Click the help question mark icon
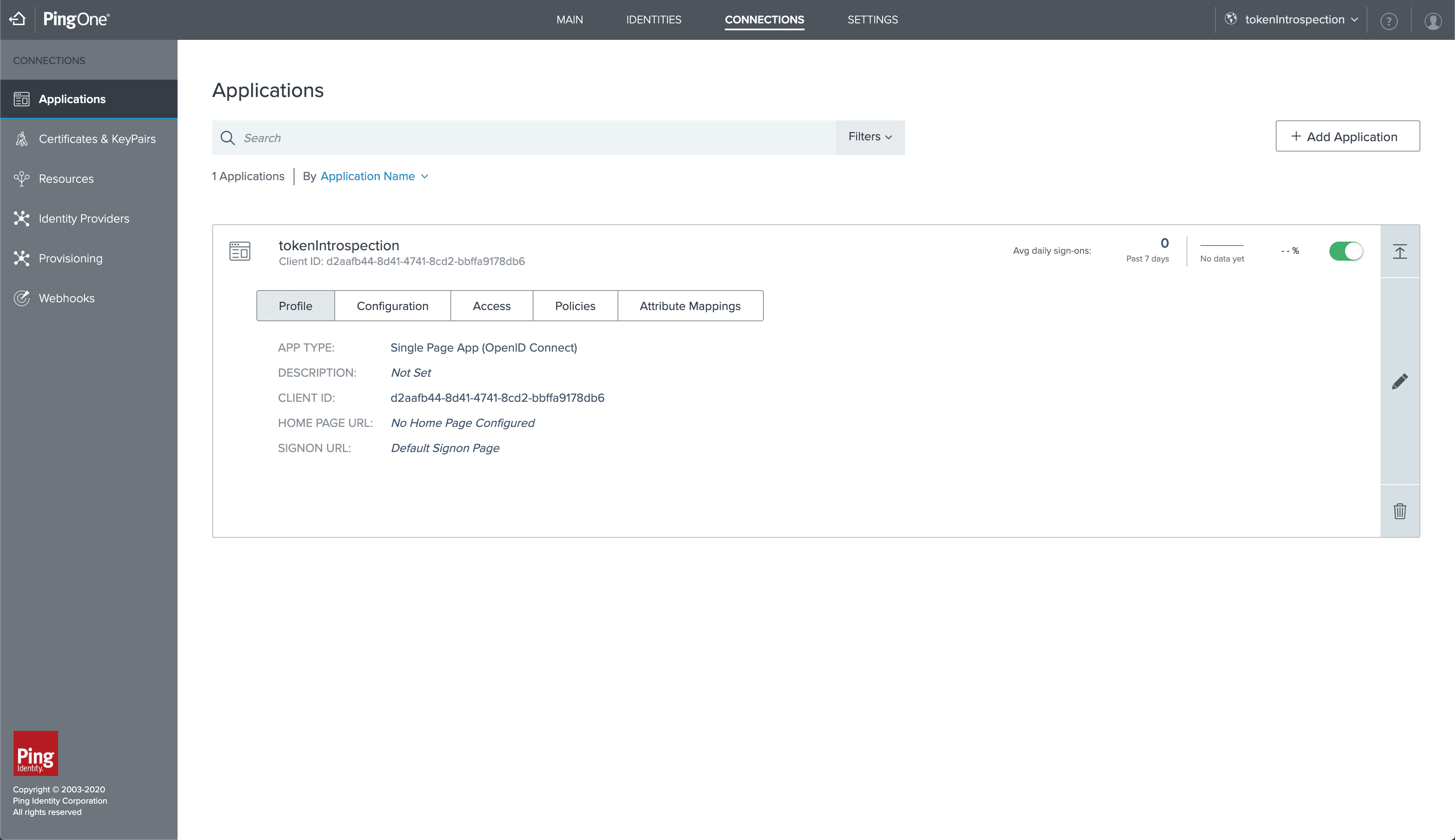 pos(1389,21)
